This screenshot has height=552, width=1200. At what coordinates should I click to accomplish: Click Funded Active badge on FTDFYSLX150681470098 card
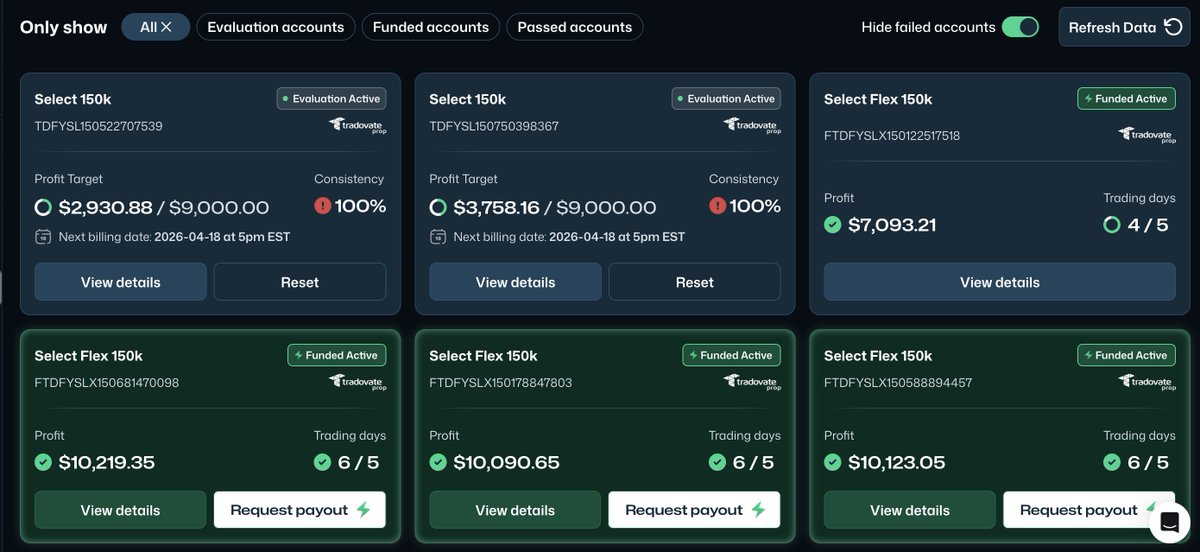pyautogui.click(x=337, y=355)
